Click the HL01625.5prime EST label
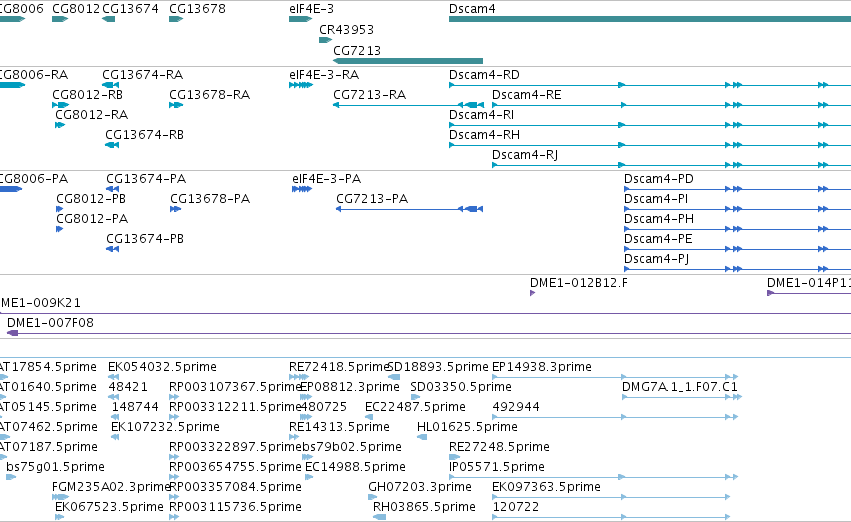This screenshot has width=851, height=522. coord(467,427)
